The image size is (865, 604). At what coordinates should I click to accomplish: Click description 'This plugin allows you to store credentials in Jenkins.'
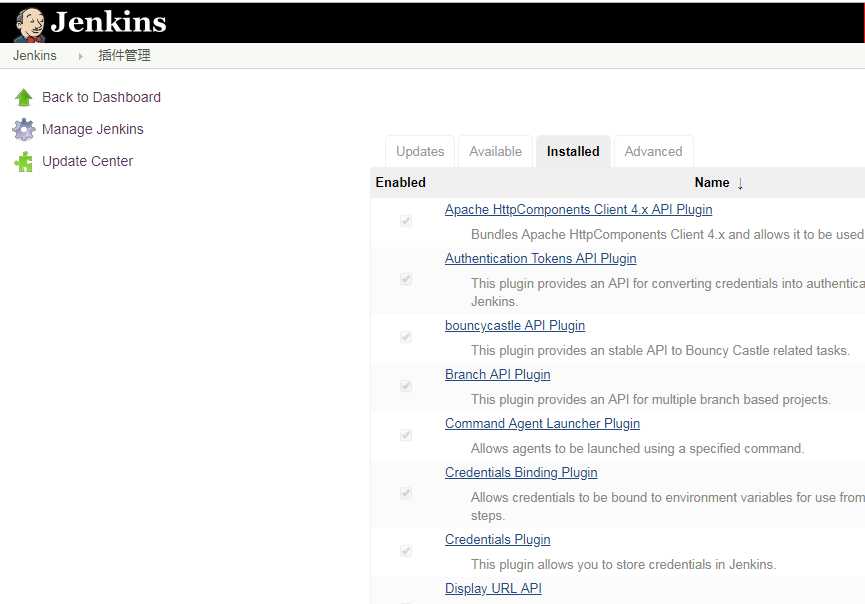623,564
